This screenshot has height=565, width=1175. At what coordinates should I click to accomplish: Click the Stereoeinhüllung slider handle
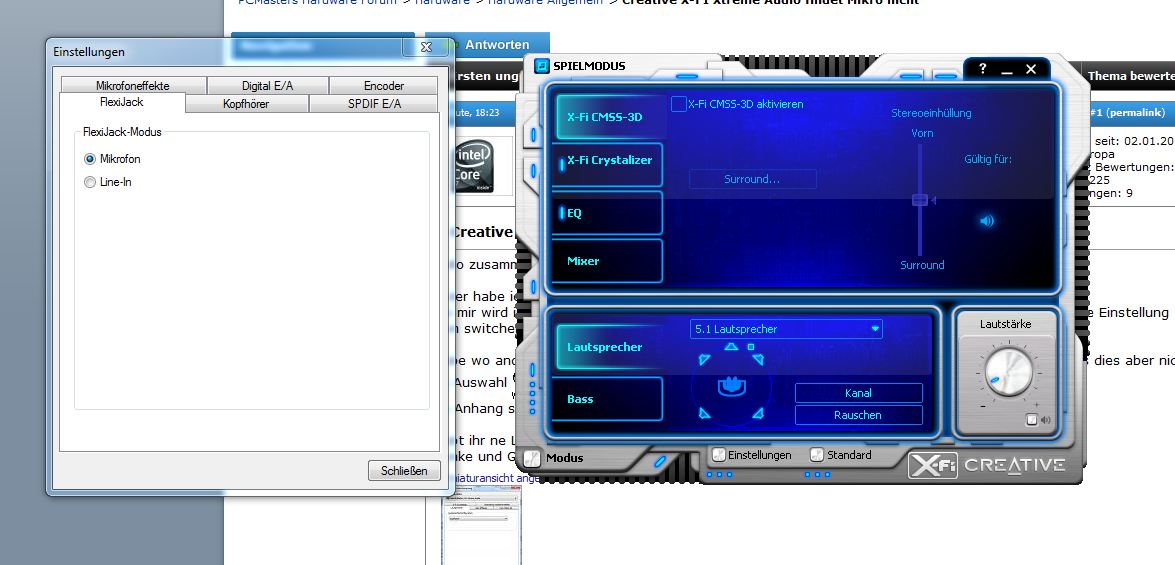point(920,200)
